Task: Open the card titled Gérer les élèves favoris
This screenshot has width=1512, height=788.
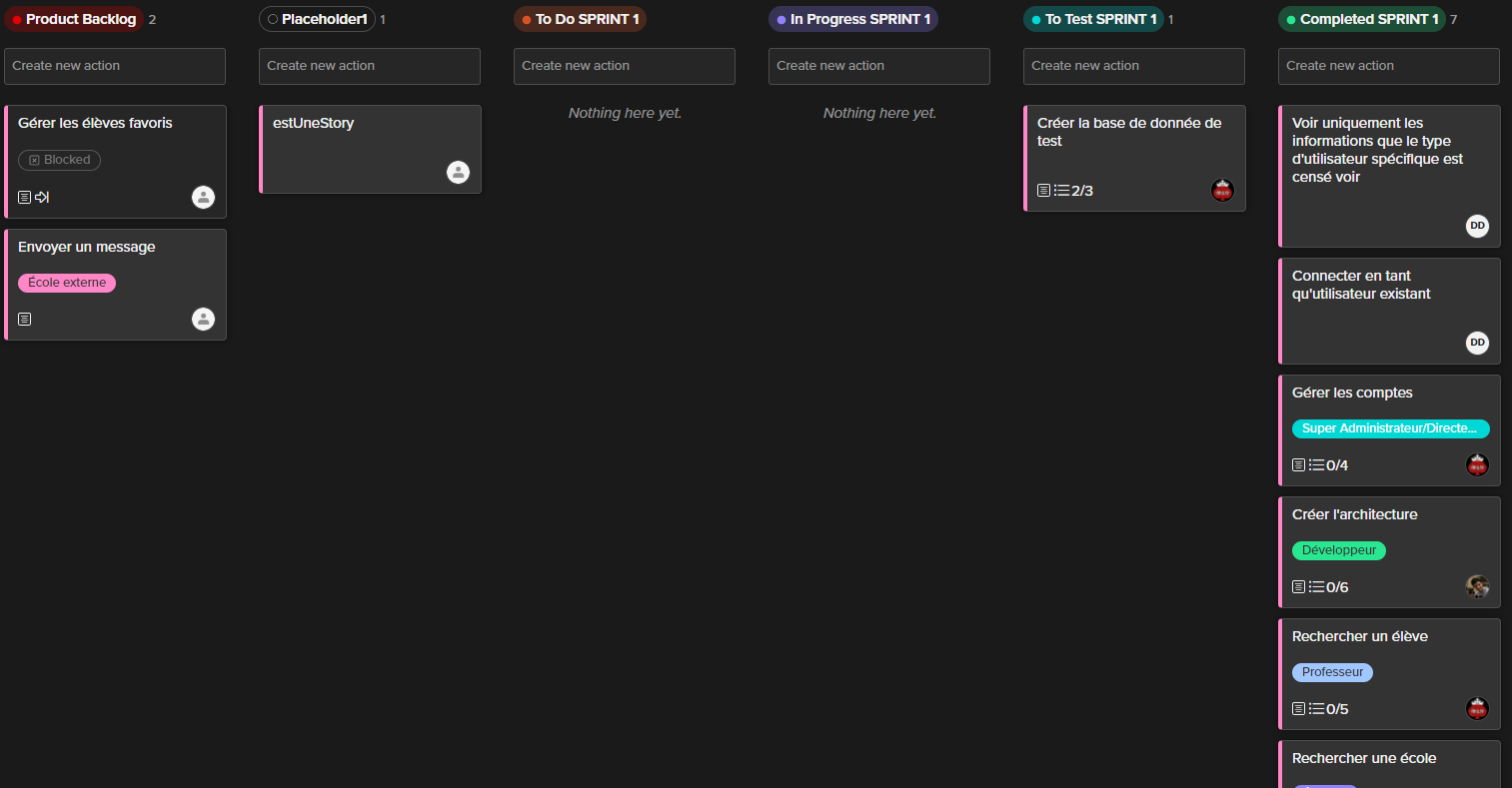Action: coord(115,162)
